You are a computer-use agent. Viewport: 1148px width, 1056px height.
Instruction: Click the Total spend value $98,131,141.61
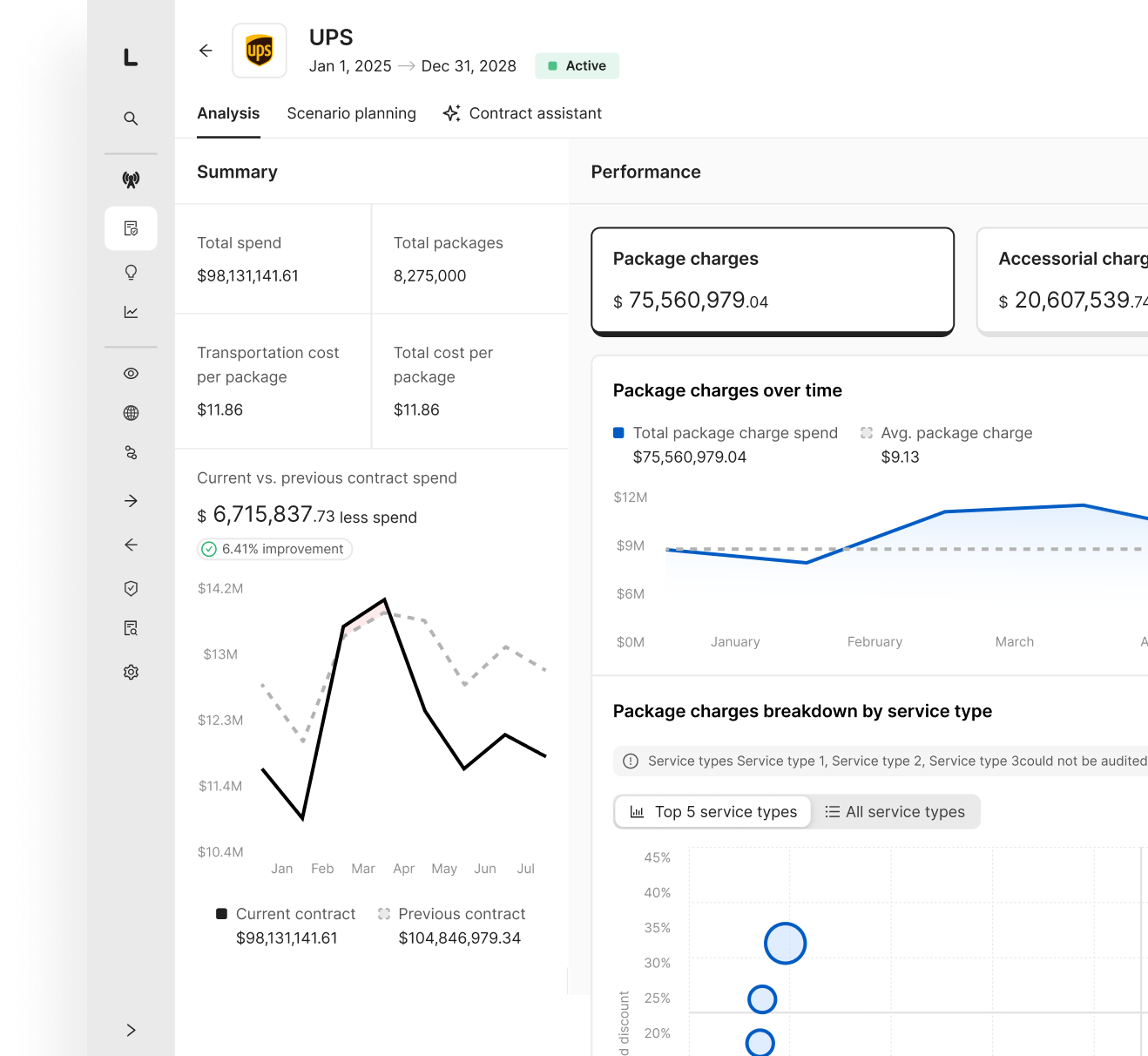tap(248, 276)
